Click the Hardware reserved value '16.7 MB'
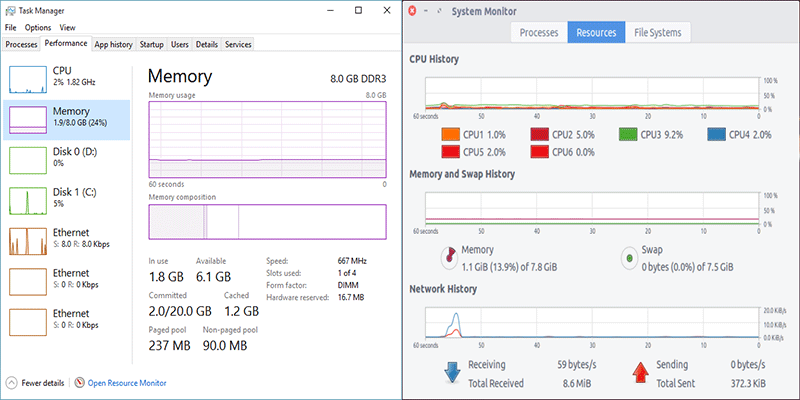The image size is (800, 400). coord(351,297)
